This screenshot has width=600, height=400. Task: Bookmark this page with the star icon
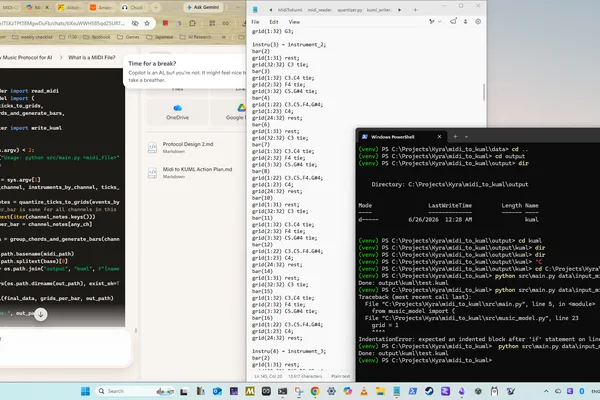pyautogui.click(x=147, y=23)
